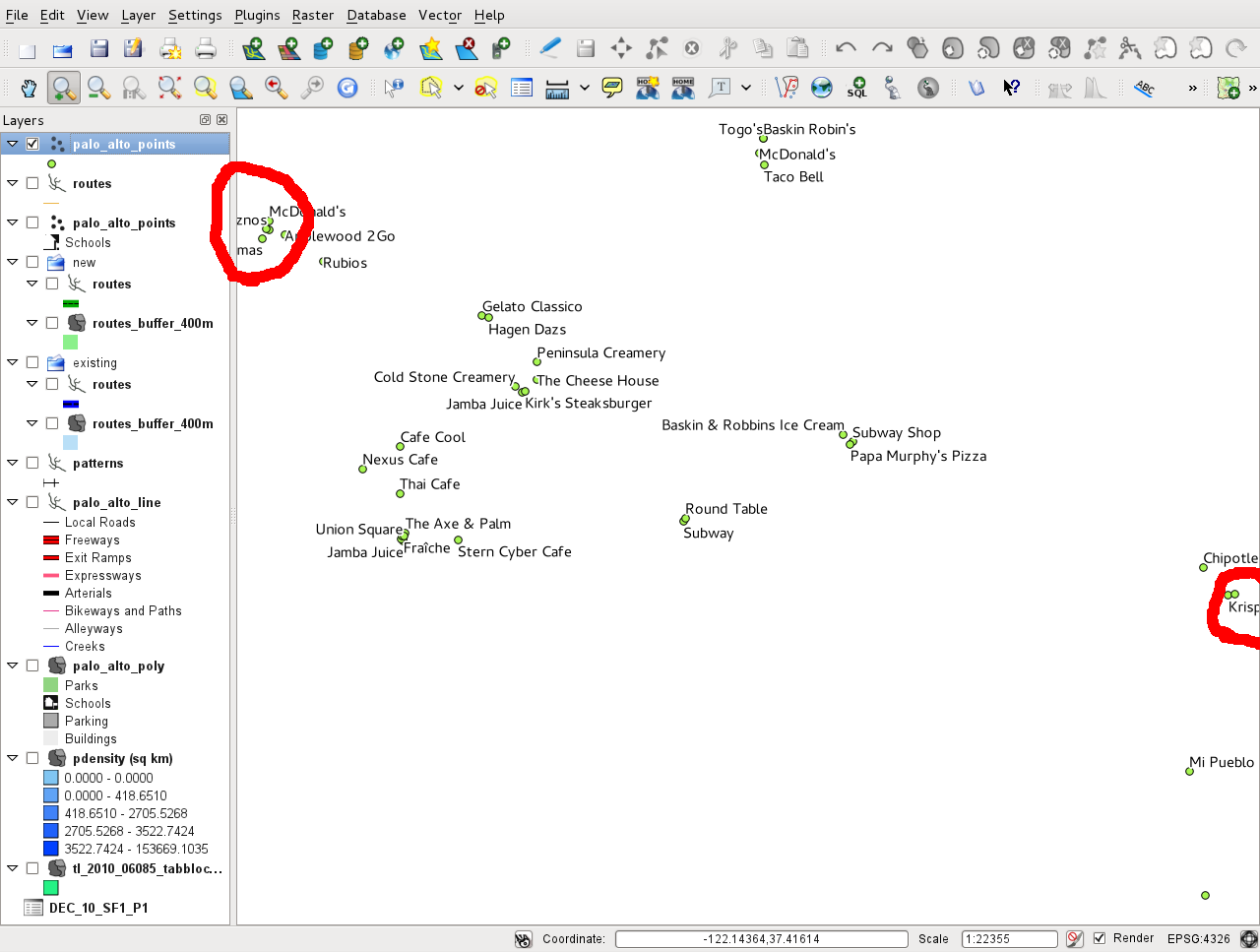
Task: Select the Zoom Out magnifier tool
Action: pyautogui.click(x=98, y=89)
